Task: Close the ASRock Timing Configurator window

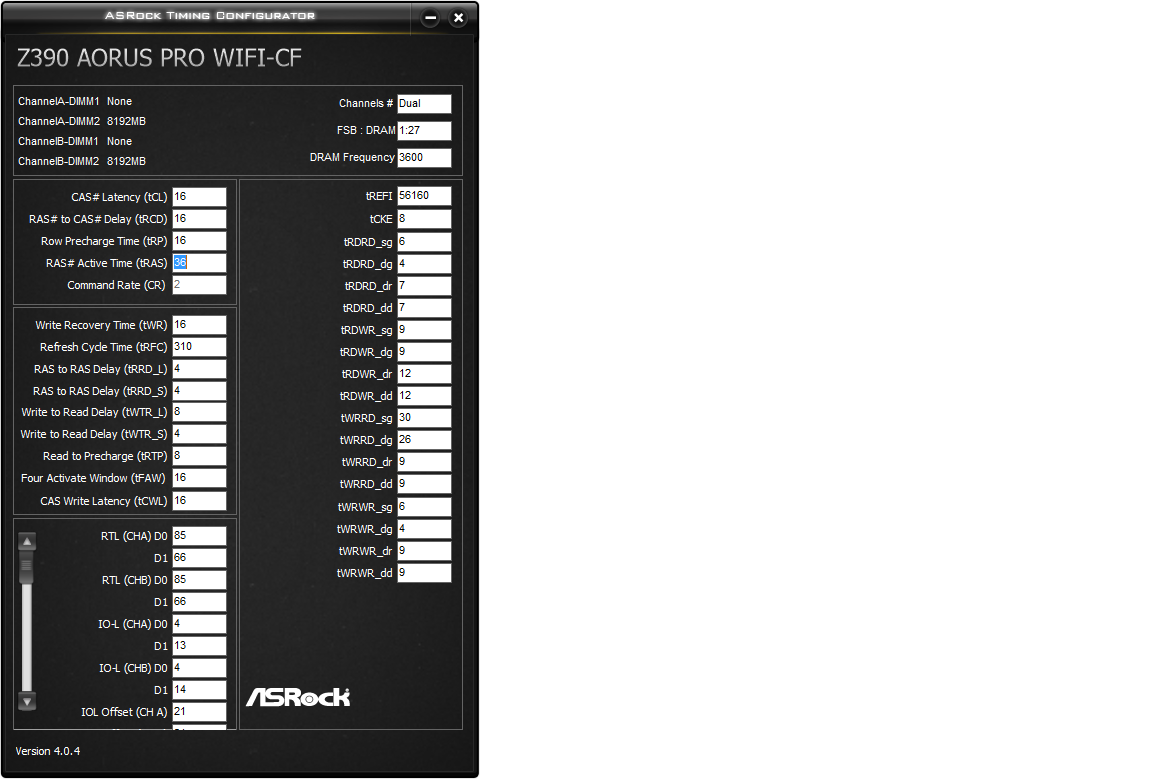Action: pyautogui.click(x=458, y=18)
